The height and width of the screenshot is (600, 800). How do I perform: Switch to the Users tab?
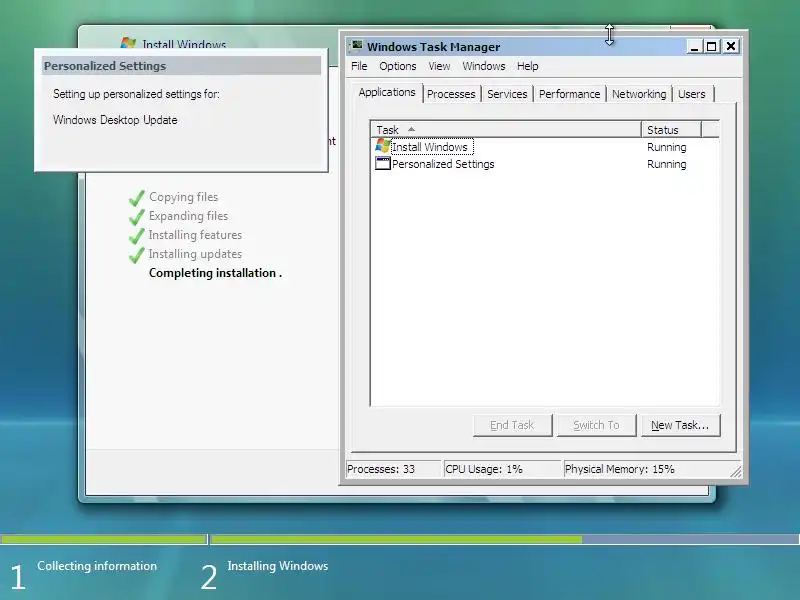(692, 94)
